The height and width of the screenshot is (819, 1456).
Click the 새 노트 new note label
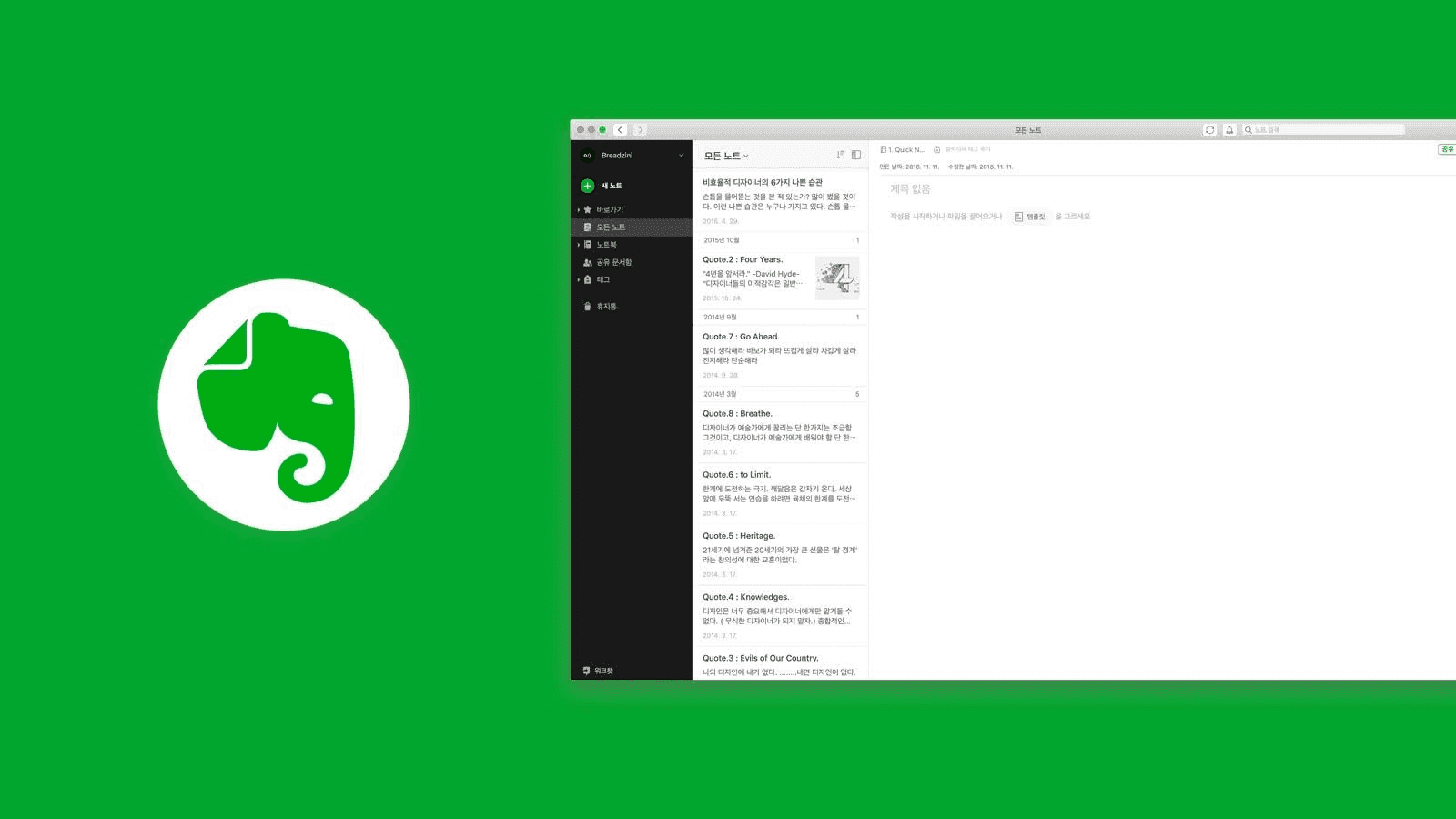click(x=612, y=186)
